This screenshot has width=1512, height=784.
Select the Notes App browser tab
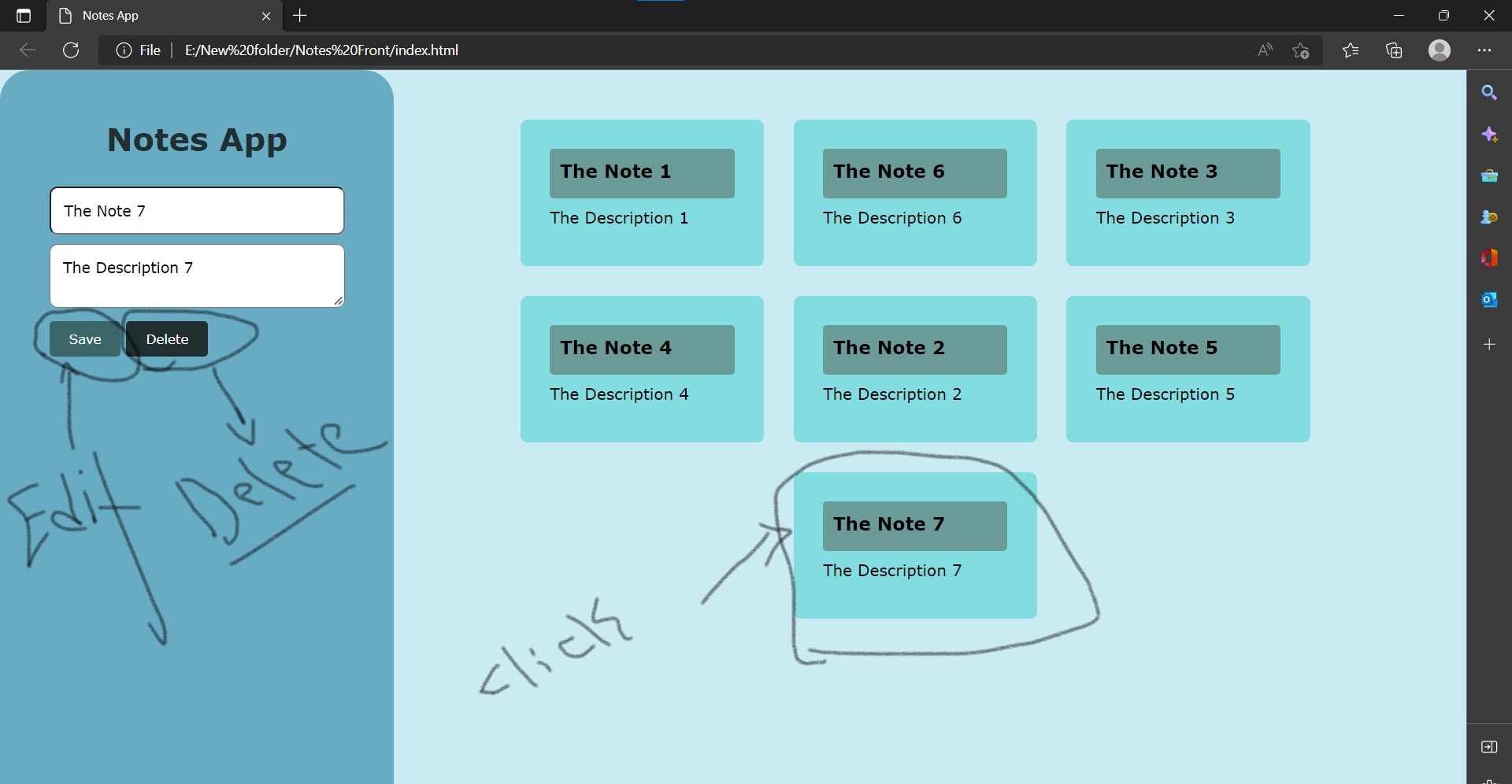165,16
